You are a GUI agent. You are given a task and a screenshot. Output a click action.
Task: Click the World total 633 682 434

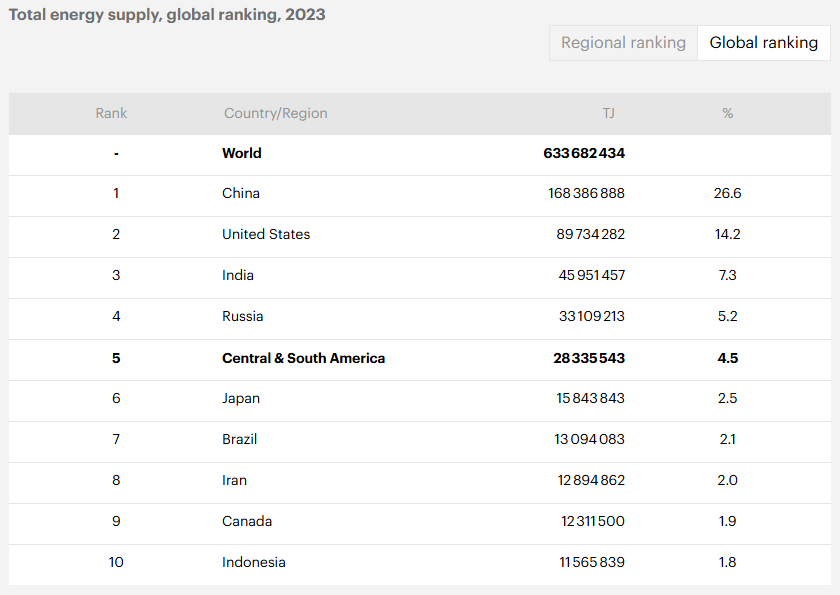584,153
